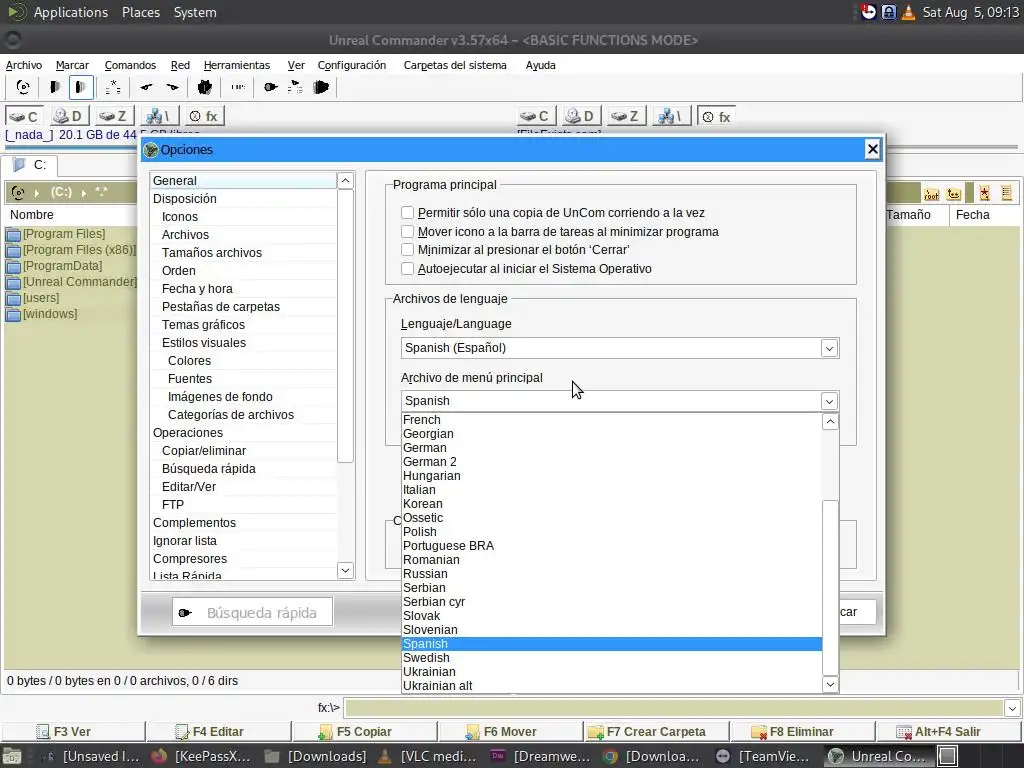Check Mover icono a la barra de tareas

pyautogui.click(x=408, y=231)
